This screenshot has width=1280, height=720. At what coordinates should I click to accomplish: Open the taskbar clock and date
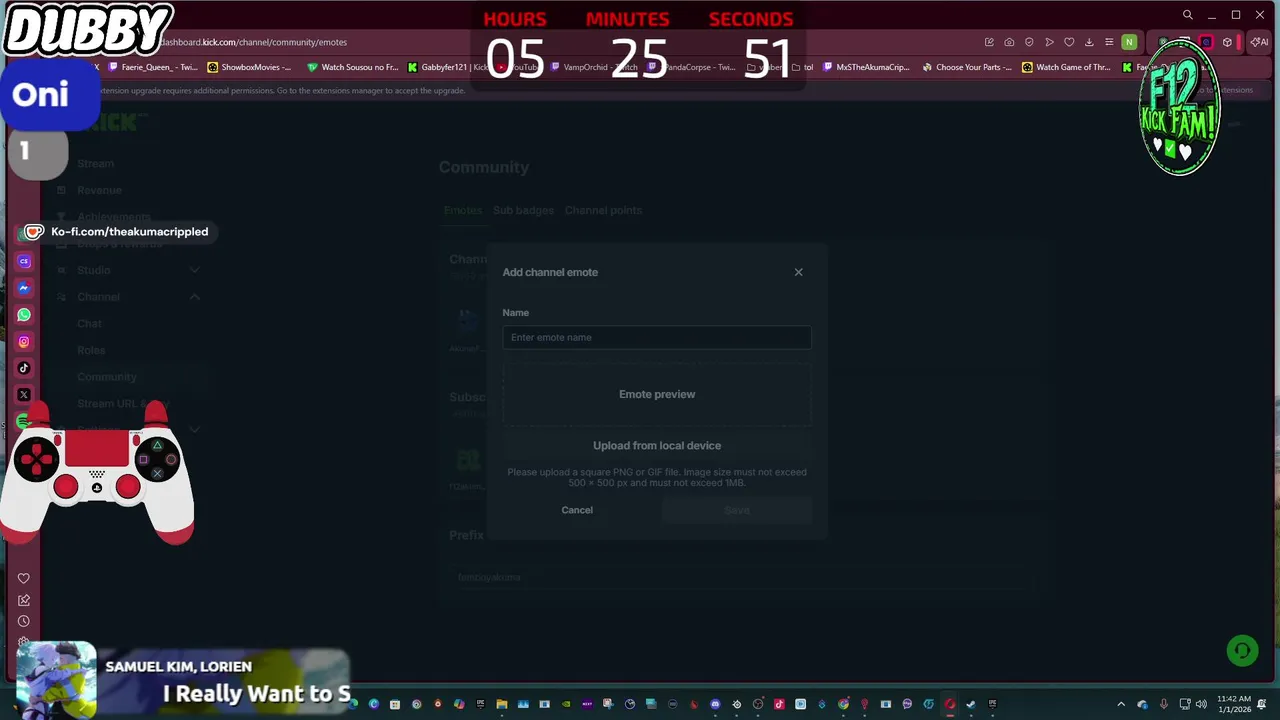(x=1235, y=704)
